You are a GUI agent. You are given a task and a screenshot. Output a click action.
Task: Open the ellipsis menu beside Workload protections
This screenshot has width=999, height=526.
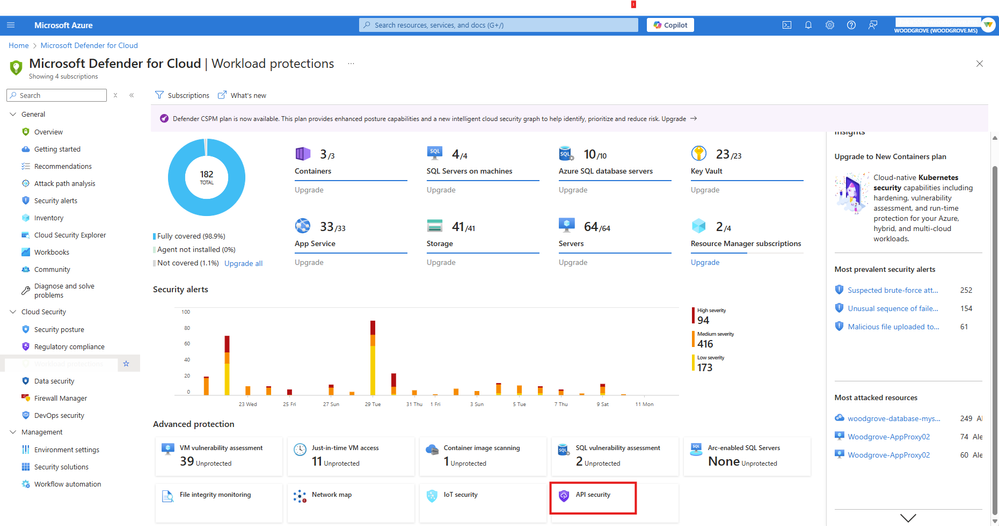coord(350,64)
